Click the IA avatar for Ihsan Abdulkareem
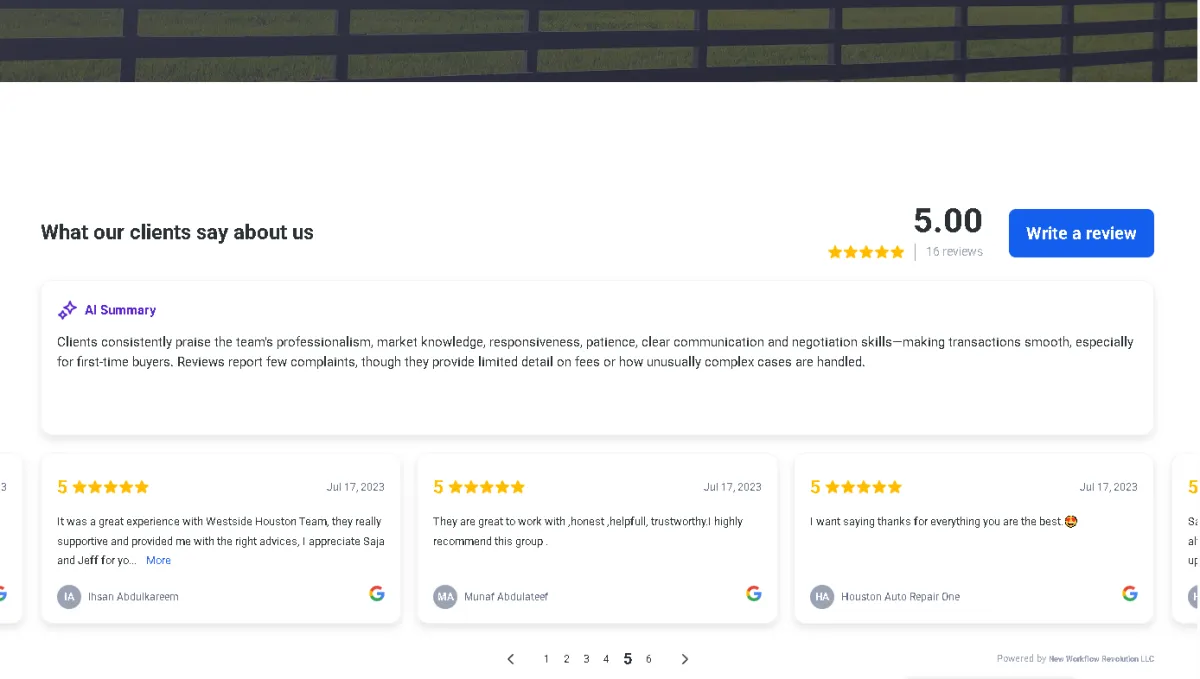The height and width of the screenshot is (679, 1200). [x=69, y=597]
